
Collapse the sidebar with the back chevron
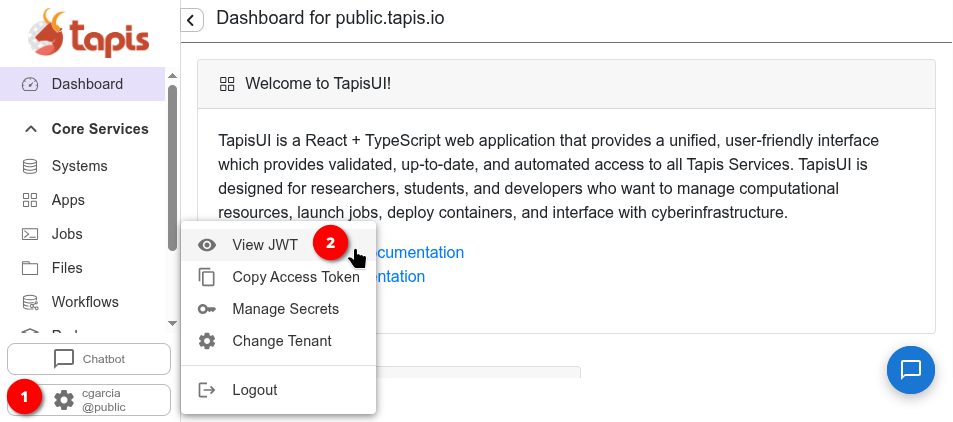(191, 21)
